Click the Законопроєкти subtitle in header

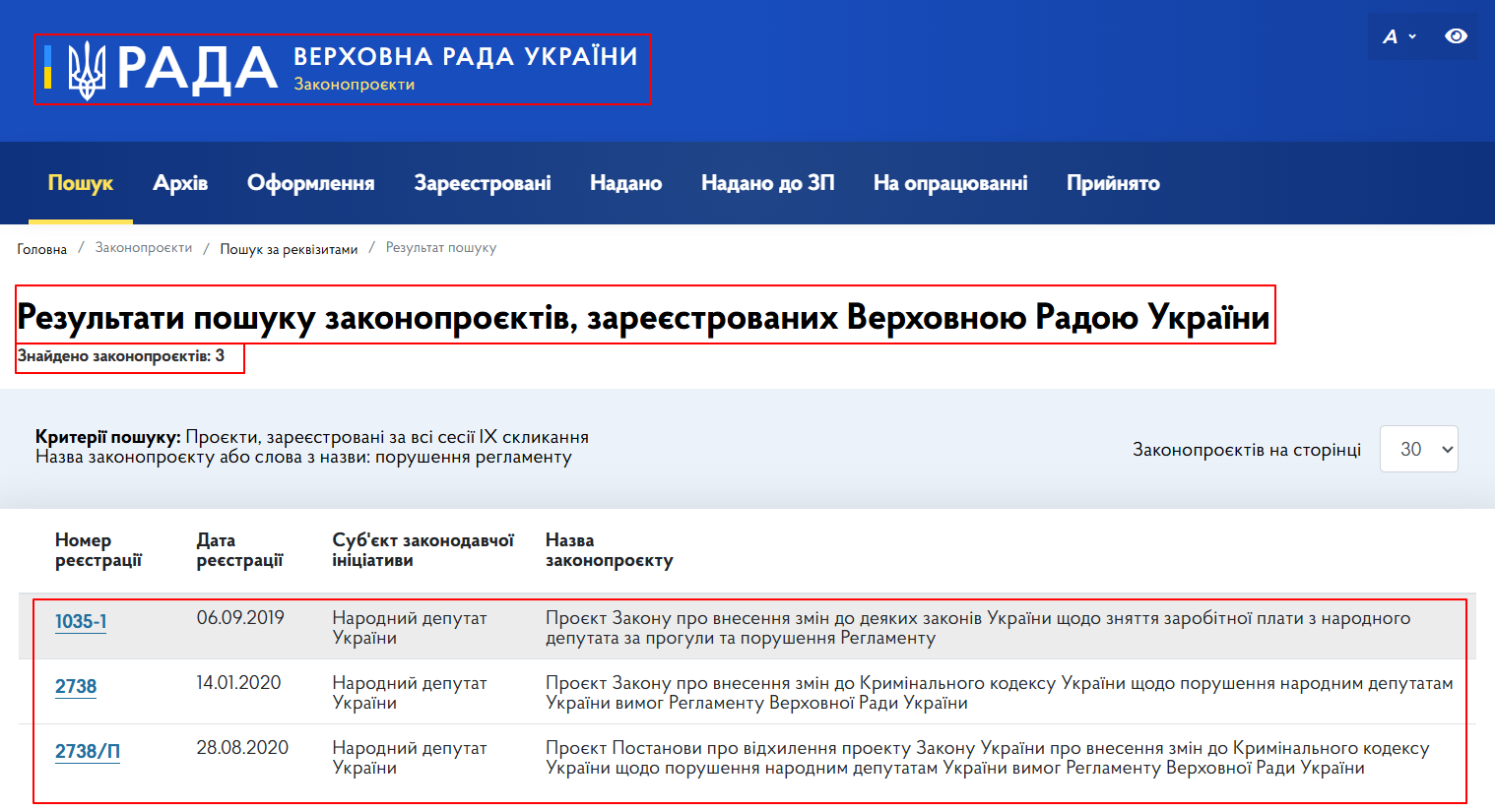[x=355, y=85]
